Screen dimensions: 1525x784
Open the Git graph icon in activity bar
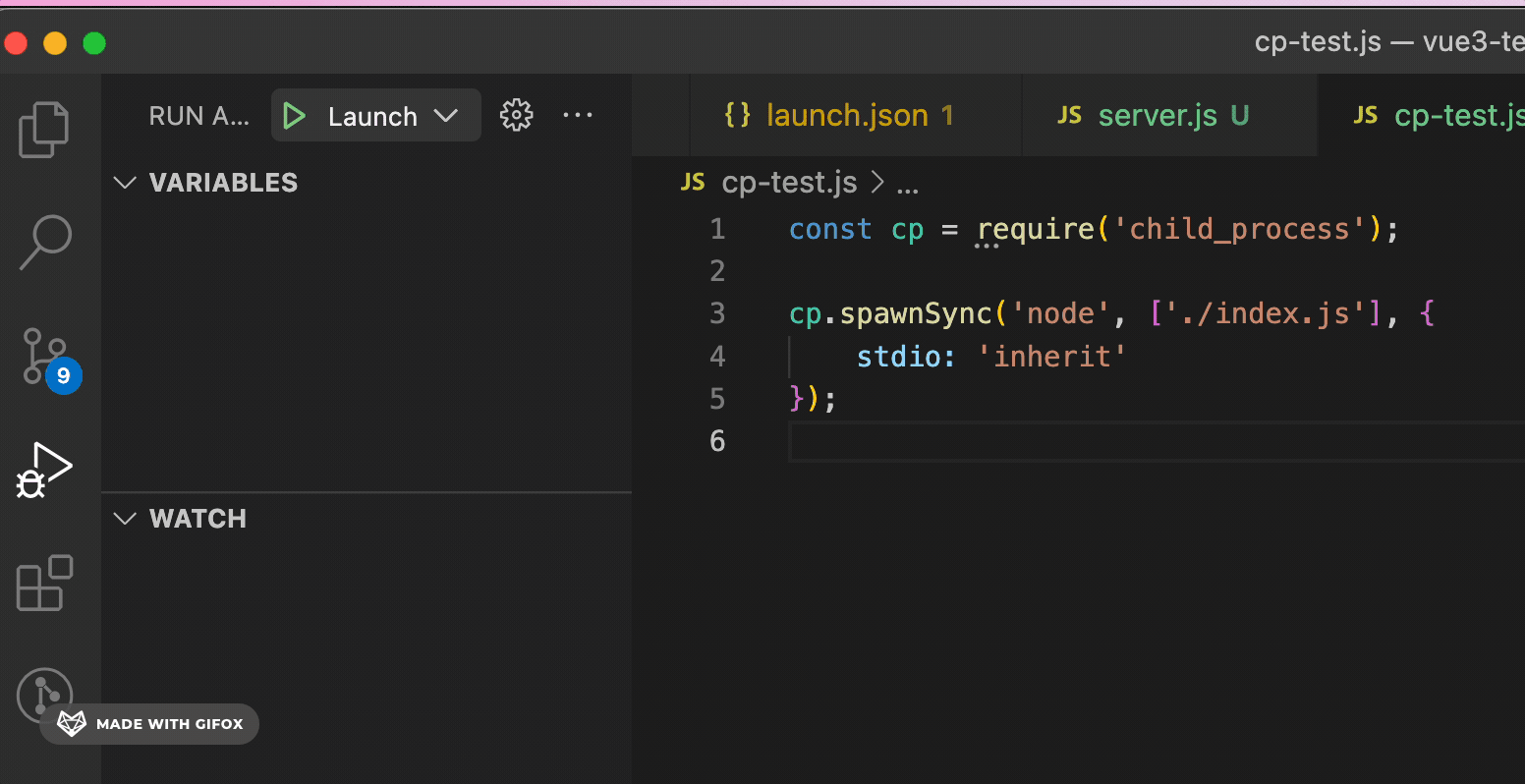tap(44, 694)
